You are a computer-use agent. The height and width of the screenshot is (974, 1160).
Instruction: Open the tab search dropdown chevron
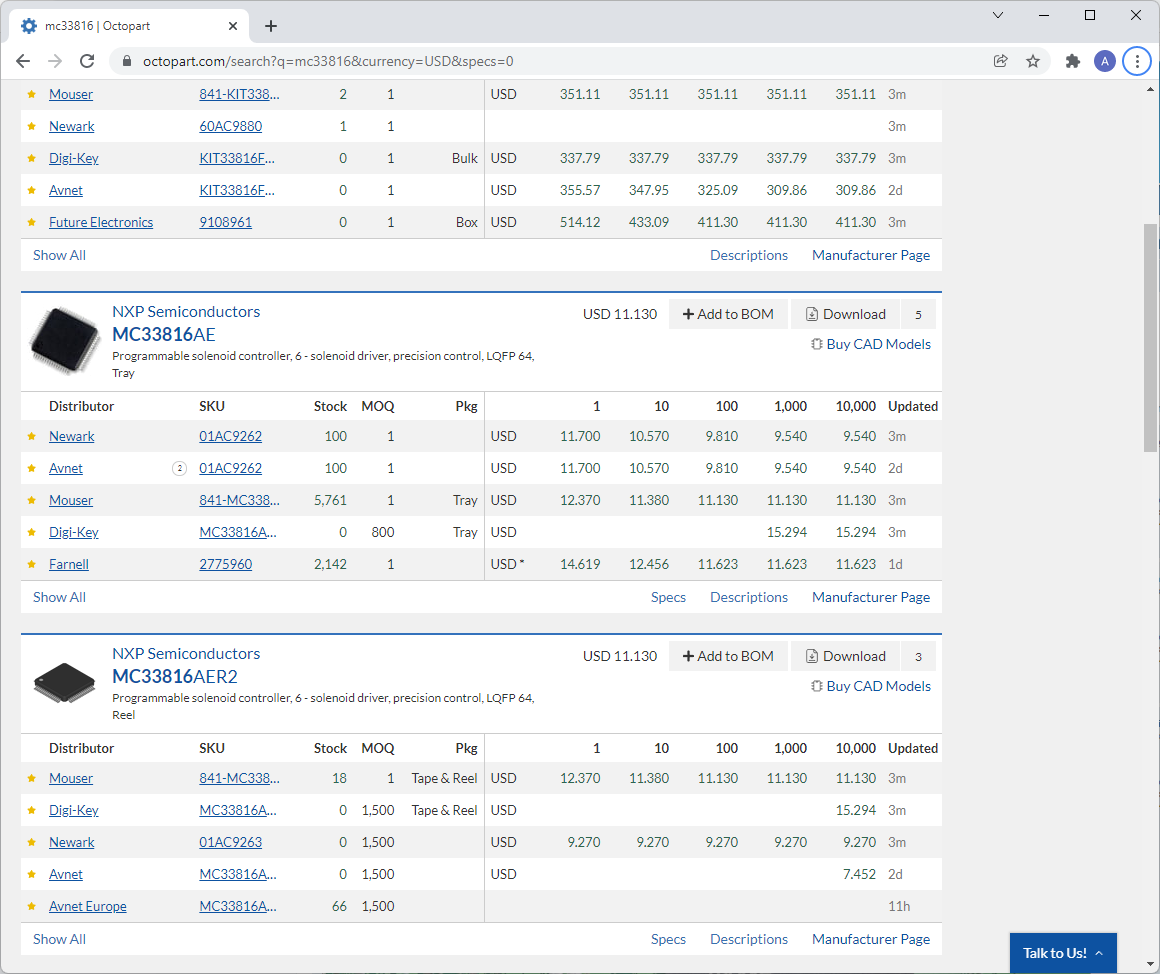[997, 15]
